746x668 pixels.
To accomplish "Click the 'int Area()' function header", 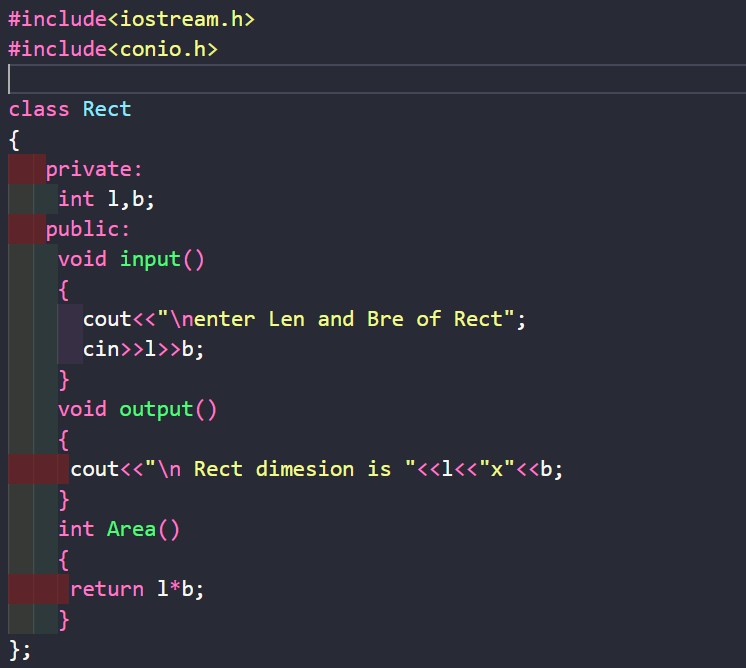I will [x=119, y=530].
